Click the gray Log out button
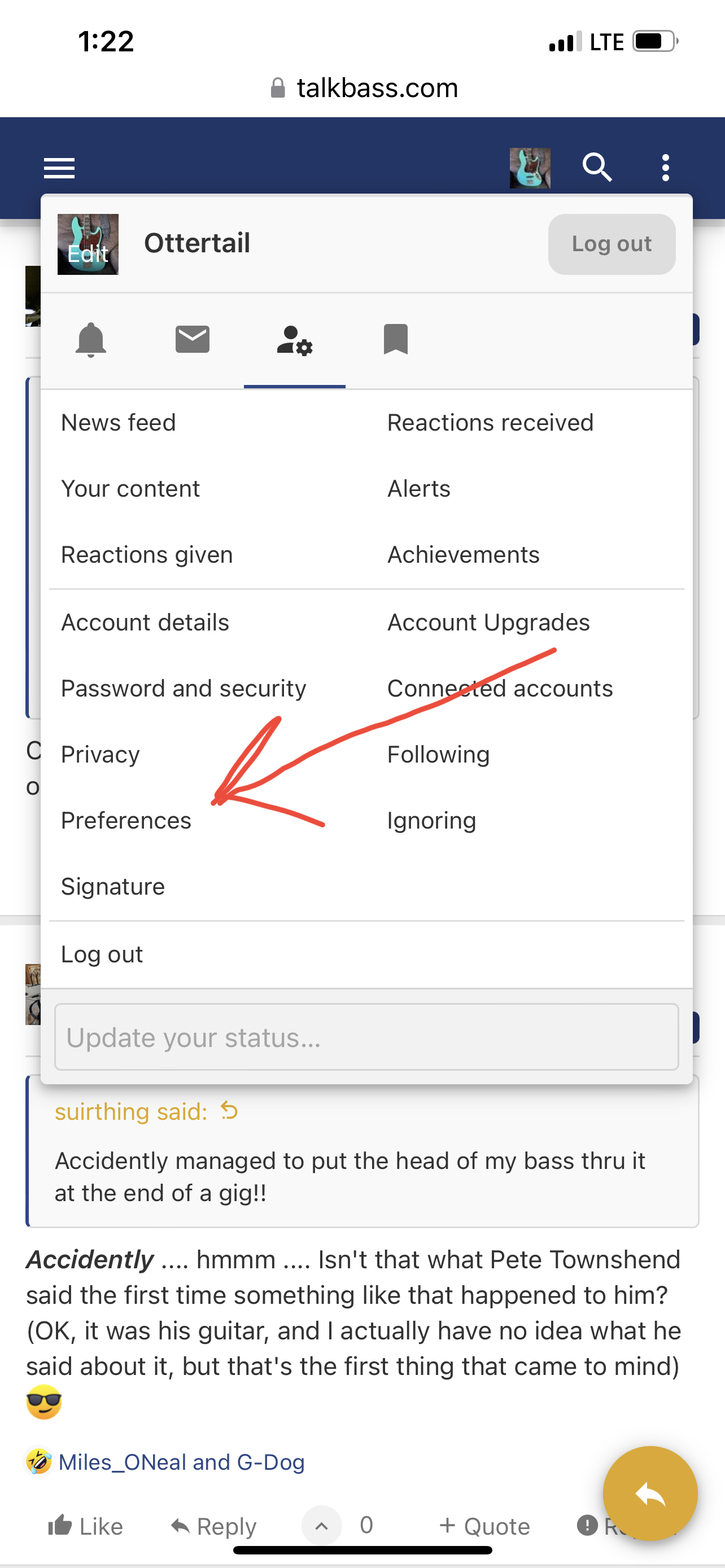This screenshot has height=1568, width=725. [611, 244]
